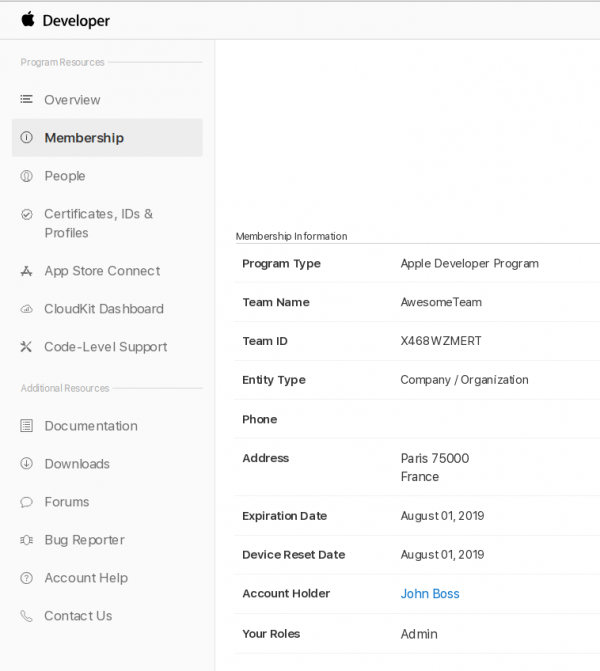
Task: Click the Downloads arrow icon
Action: (x=27, y=464)
